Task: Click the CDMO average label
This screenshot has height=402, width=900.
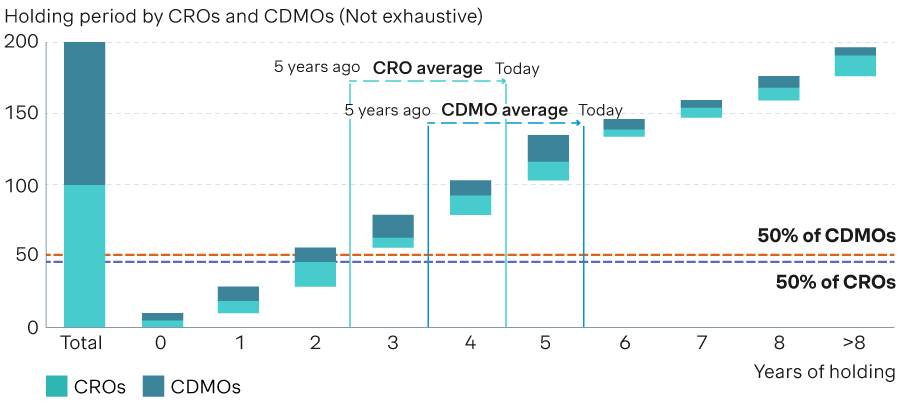Action: tap(504, 110)
